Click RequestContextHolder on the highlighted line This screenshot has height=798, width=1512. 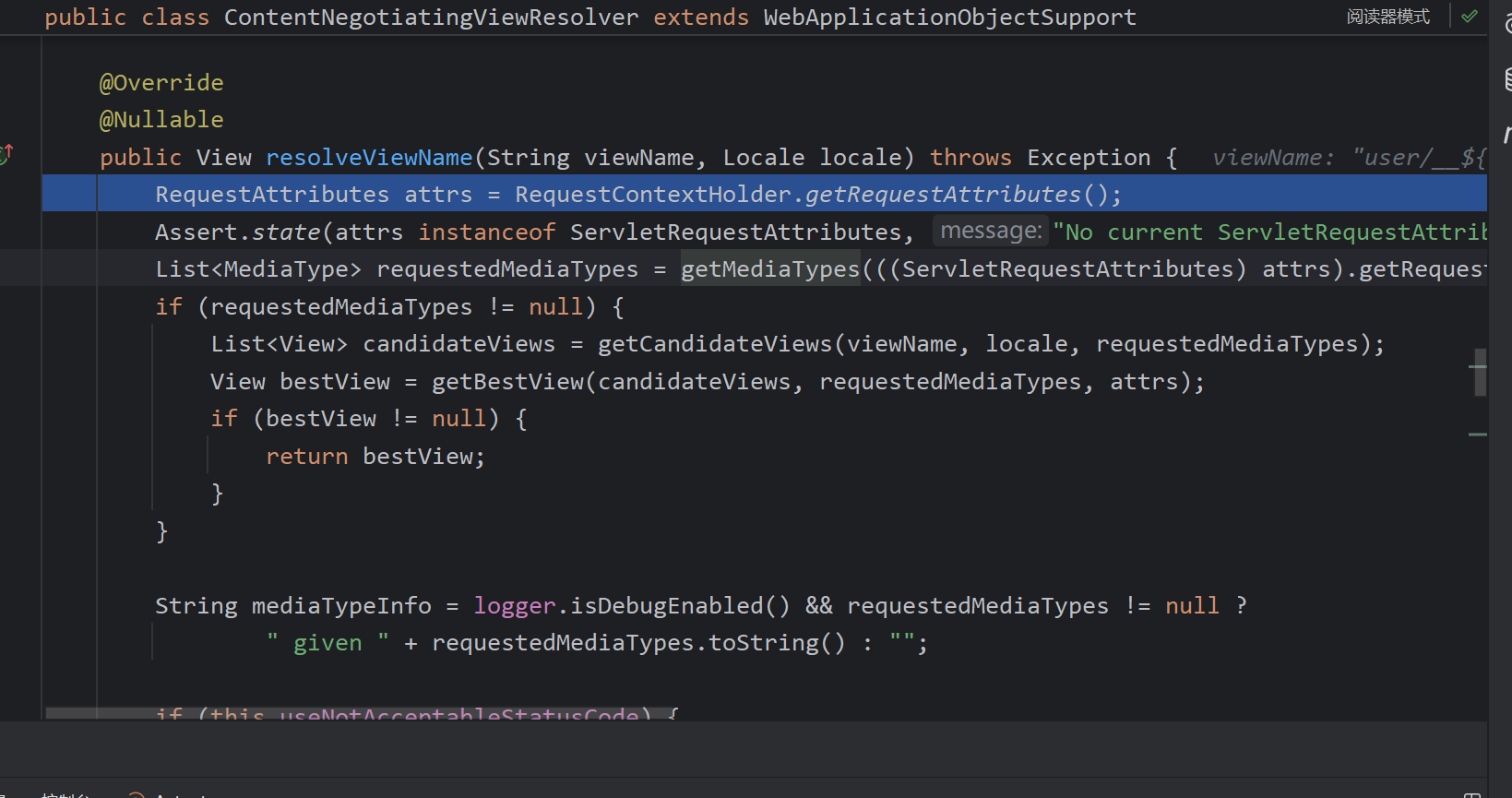click(653, 195)
